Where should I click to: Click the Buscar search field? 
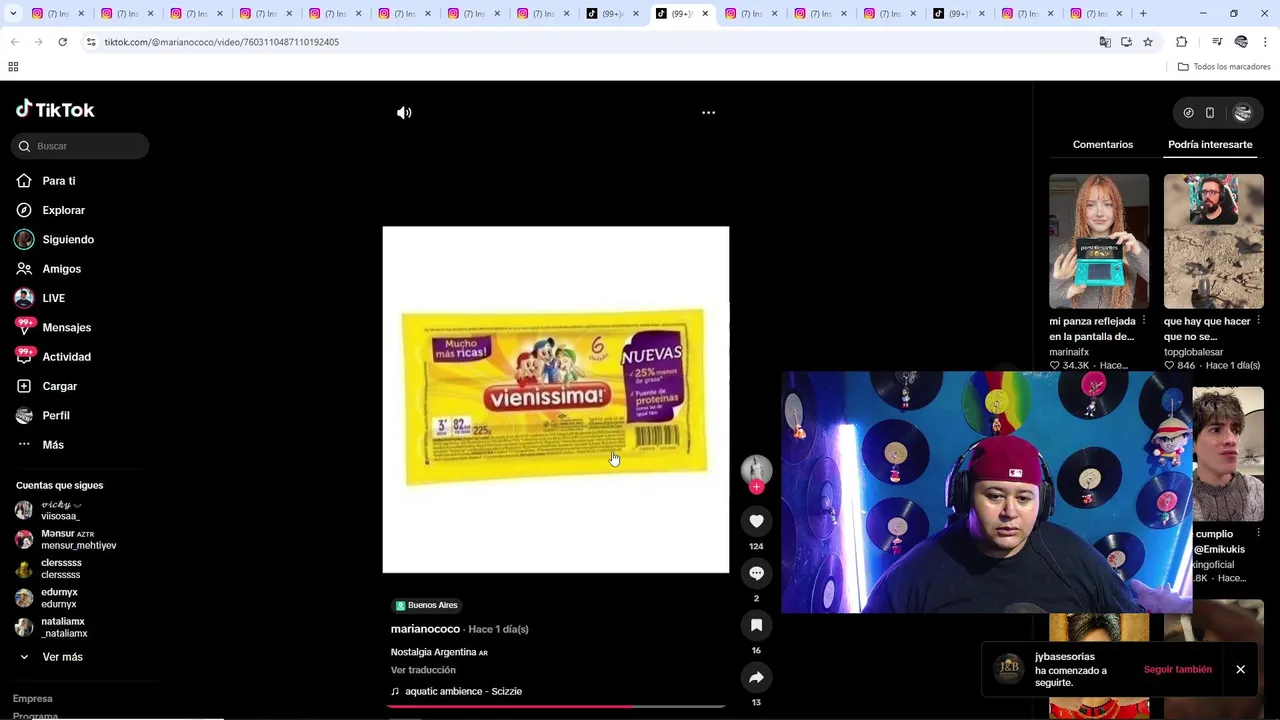[x=80, y=146]
